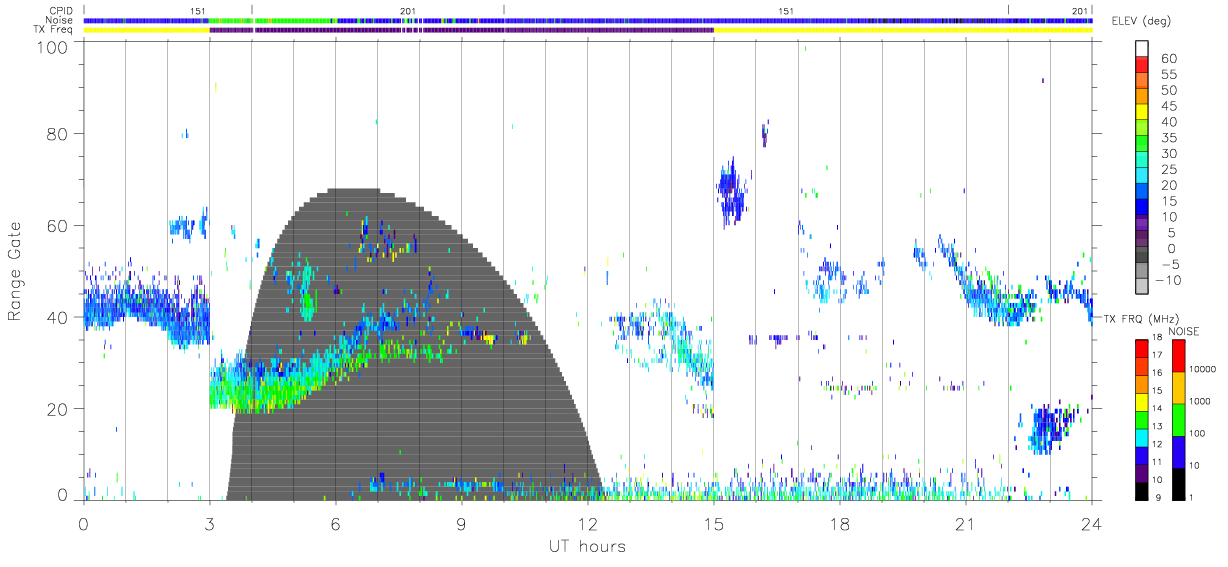The width and height of the screenshot is (1228, 567).
Task: Click NOISE legend value 100
Action: 1198,434
